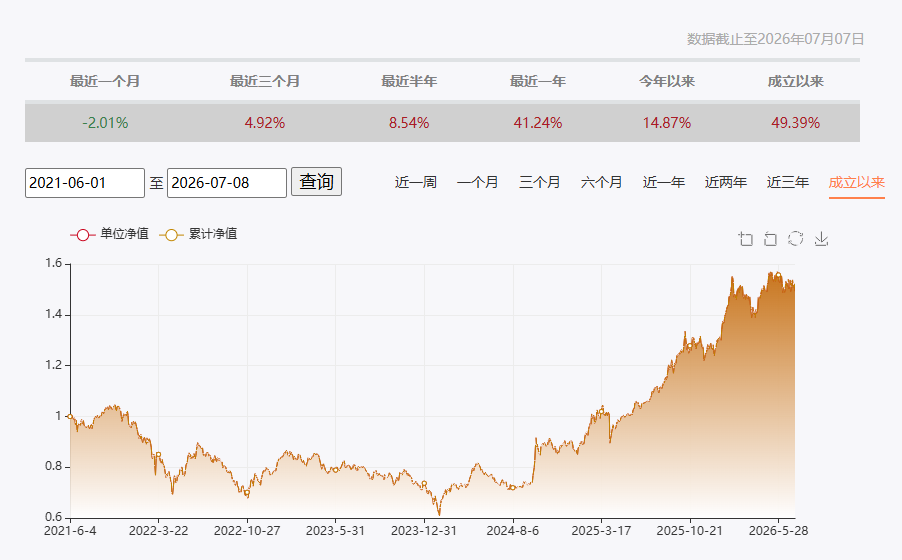This screenshot has width=902, height=560.
Task: Click the zoom reset back icon
Action: 770,239
